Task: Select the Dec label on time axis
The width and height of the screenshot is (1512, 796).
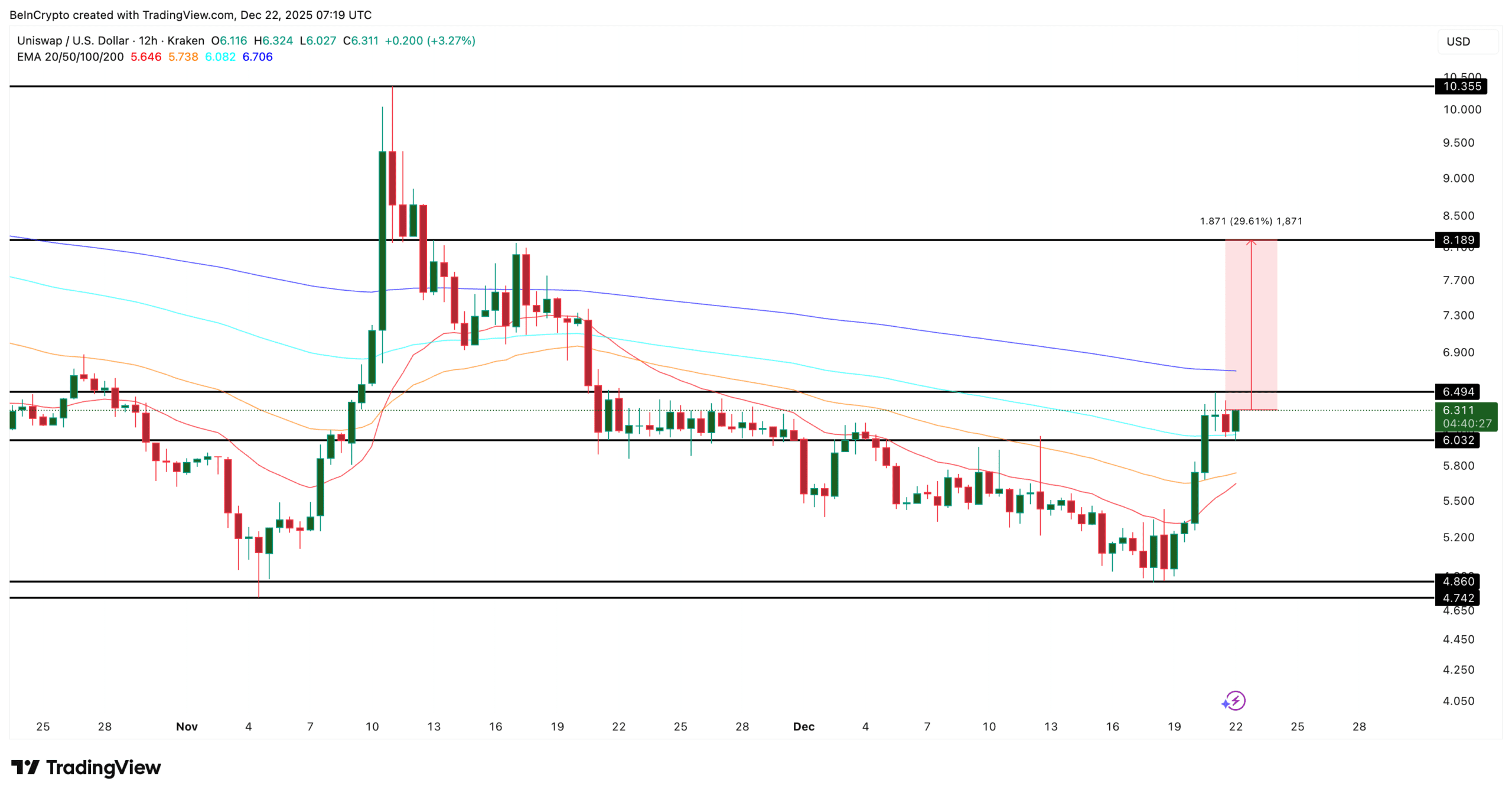Action: tap(803, 727)
